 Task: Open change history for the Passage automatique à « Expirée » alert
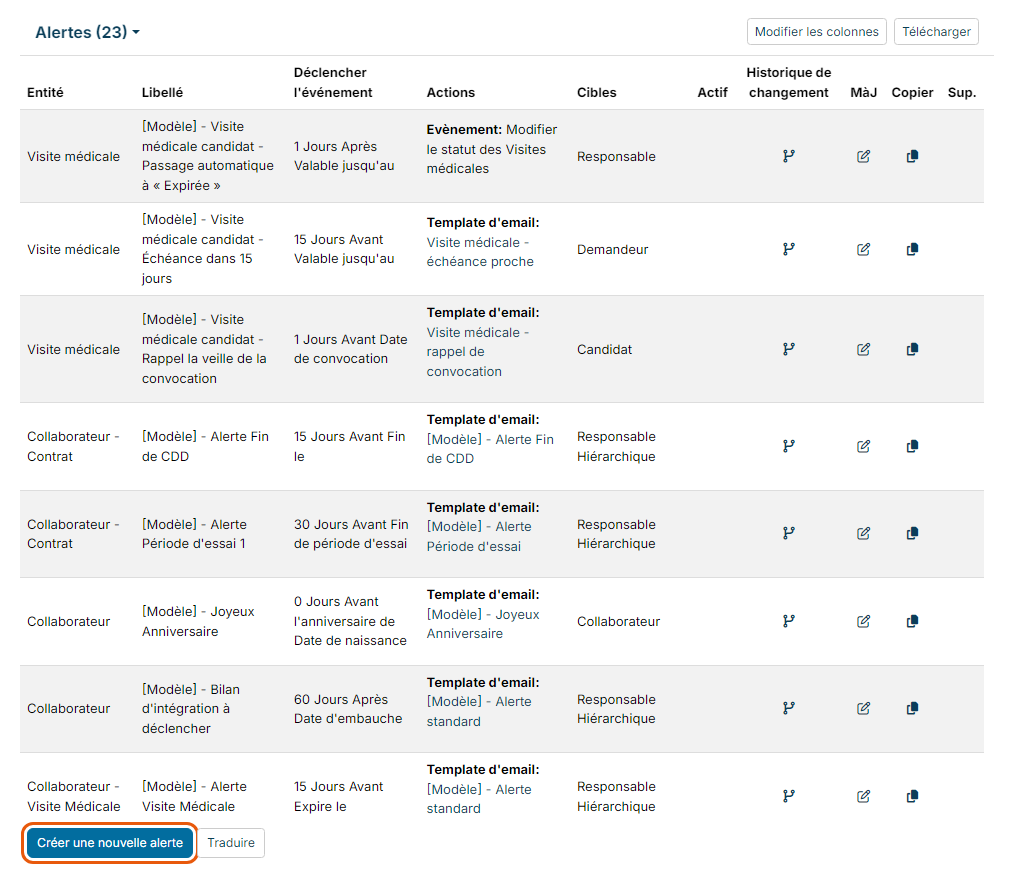788,156
